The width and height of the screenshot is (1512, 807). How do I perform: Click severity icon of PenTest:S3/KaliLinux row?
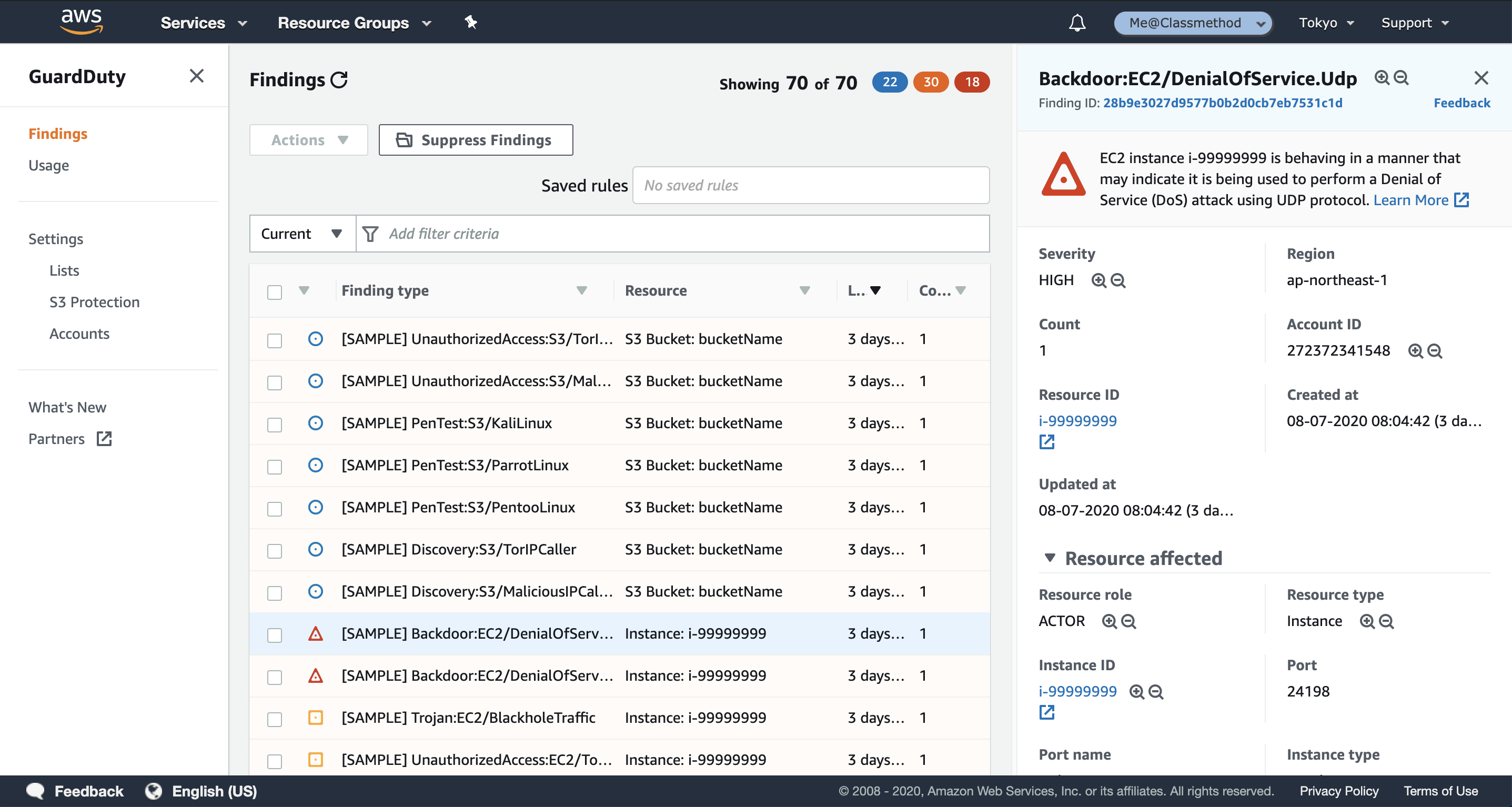point(316,423)
